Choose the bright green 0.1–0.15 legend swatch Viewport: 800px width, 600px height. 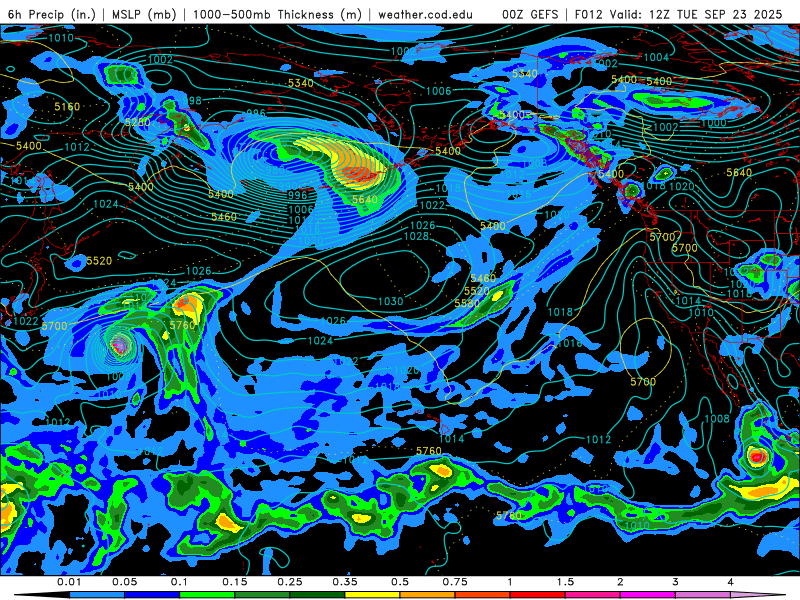tap(207, 595)
